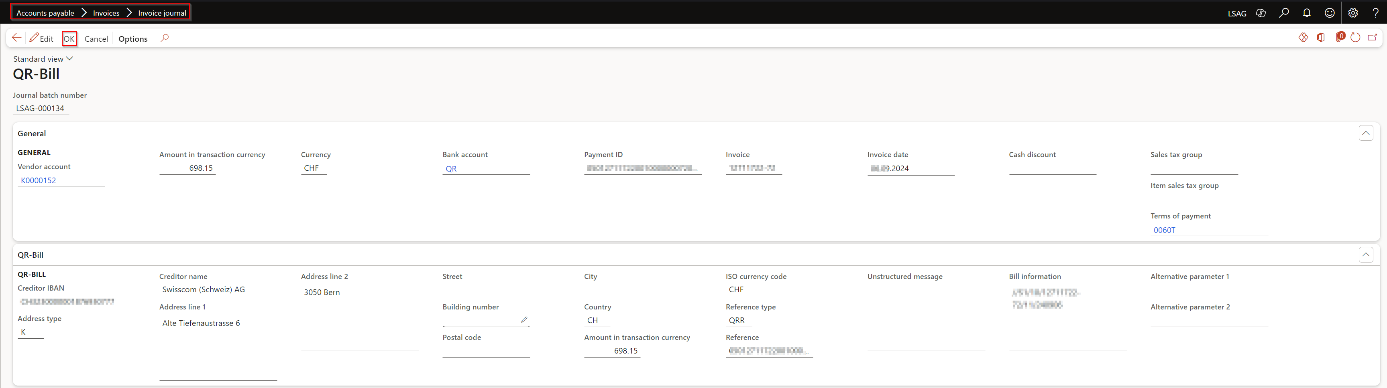
Task: Click the Office app icon
Action: coord(1321,38)
